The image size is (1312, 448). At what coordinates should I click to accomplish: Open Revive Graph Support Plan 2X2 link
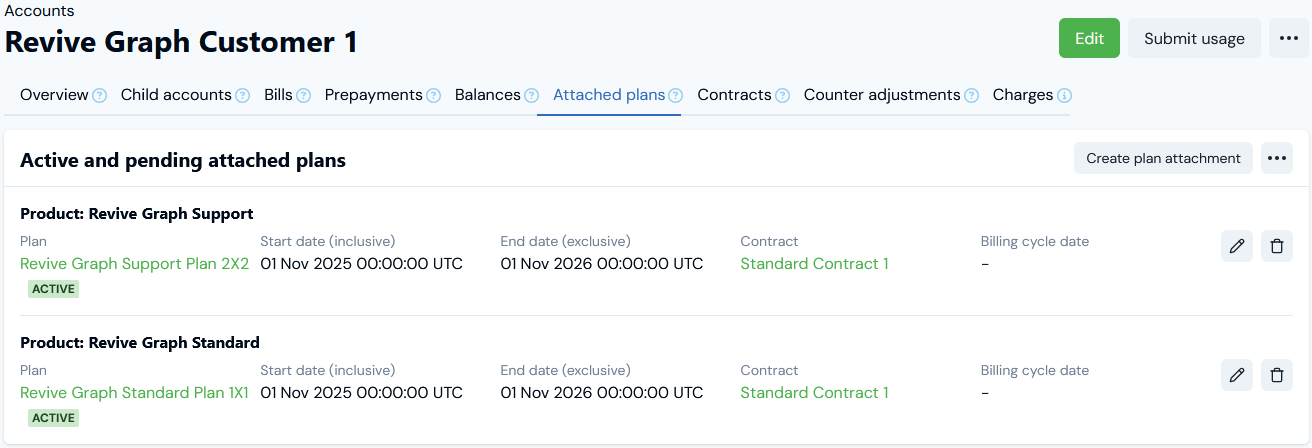134,264
